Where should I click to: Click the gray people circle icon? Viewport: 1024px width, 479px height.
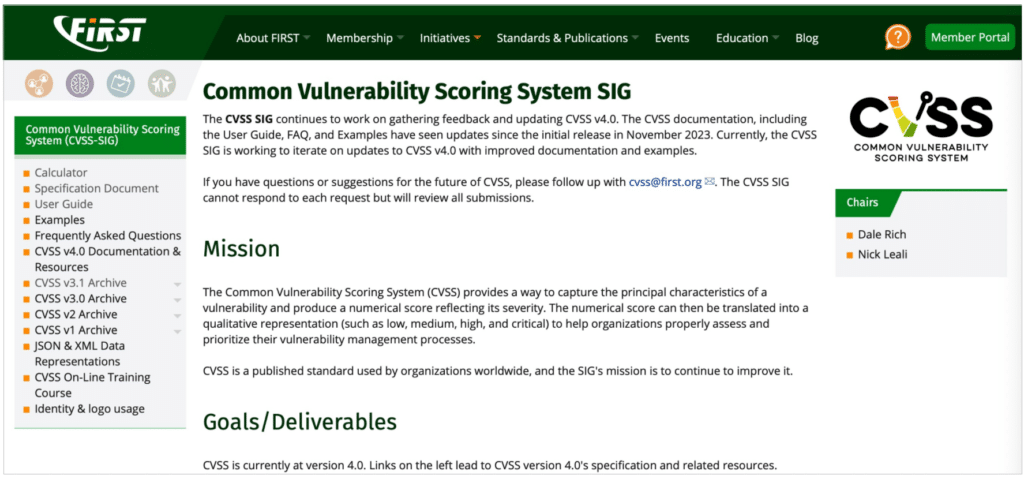[162, 84]
